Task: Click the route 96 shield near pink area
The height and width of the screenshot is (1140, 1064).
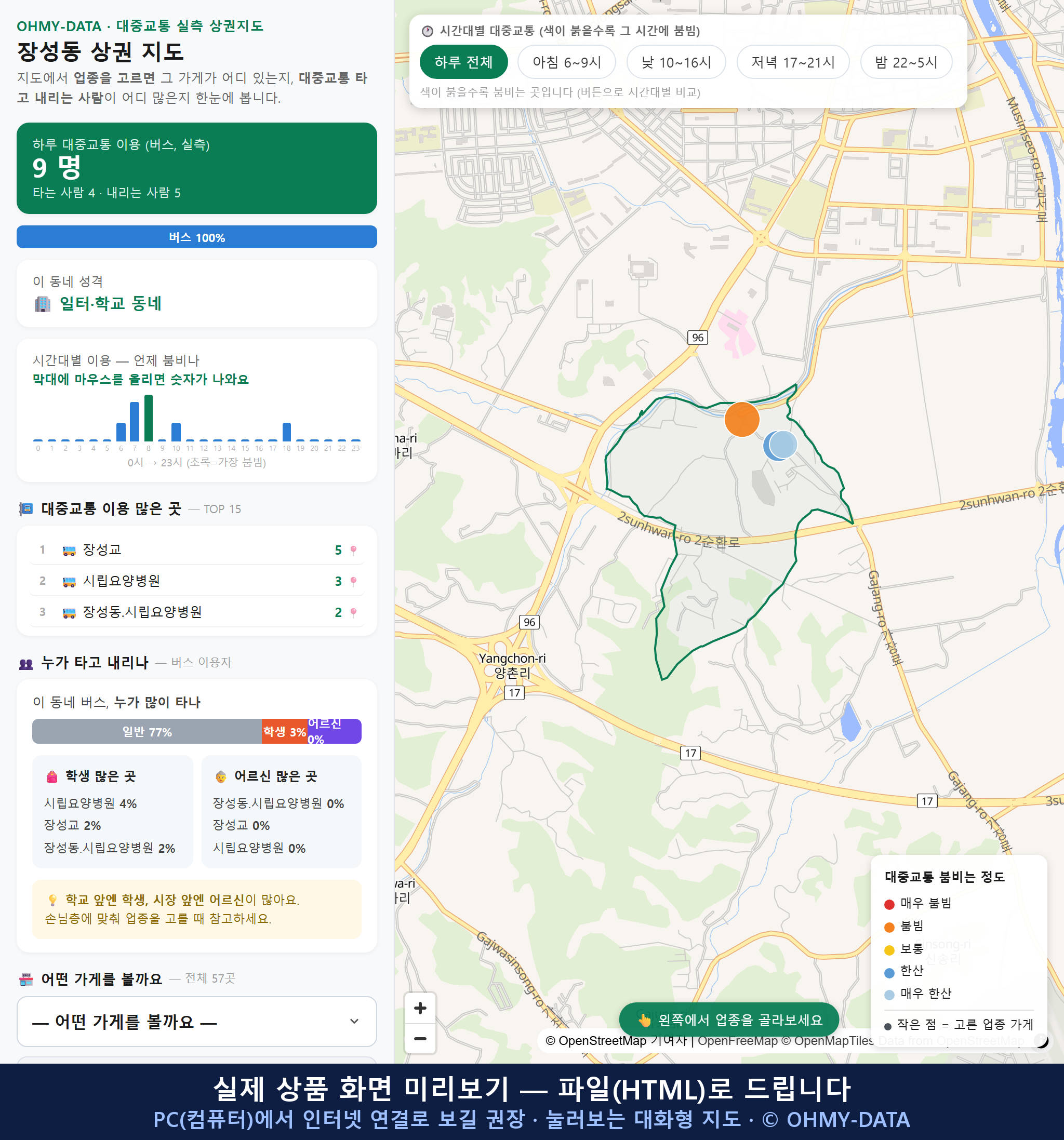Action: tap(697, 337)
